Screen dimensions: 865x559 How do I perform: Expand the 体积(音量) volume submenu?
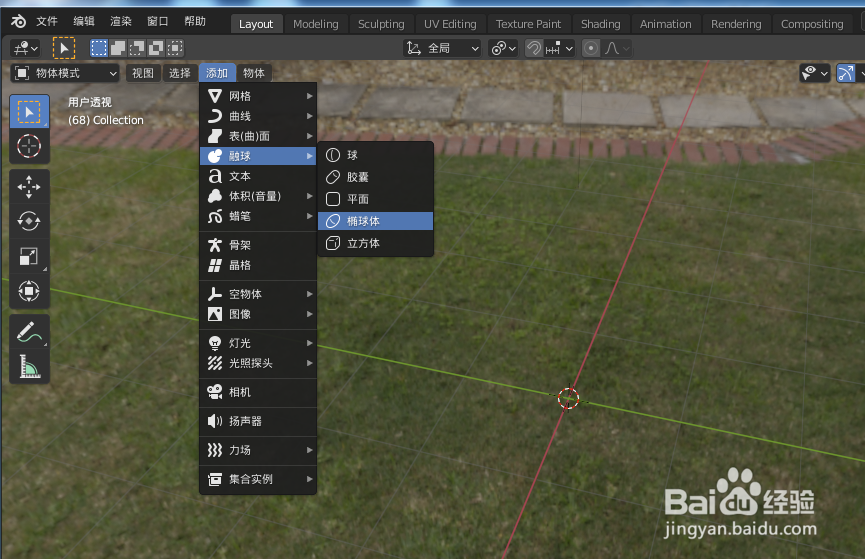click(258, 196)
